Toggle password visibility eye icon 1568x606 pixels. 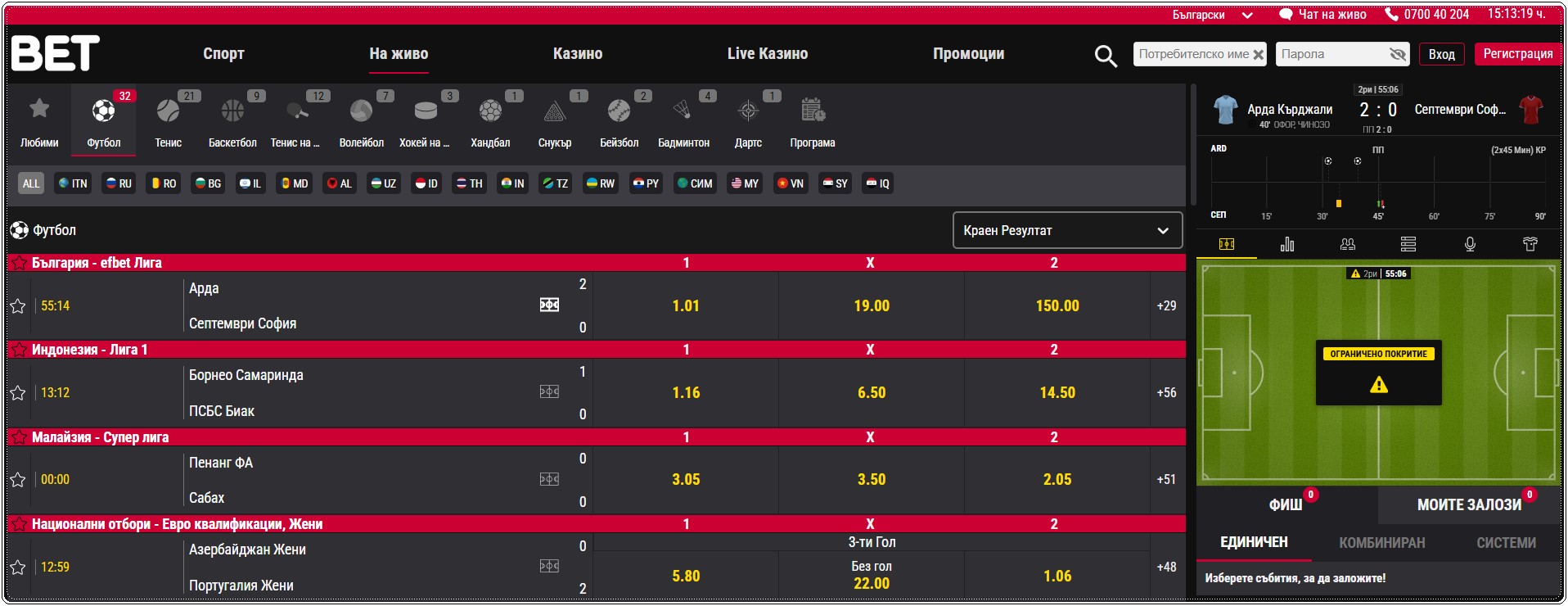pyautogui.click(x=1397, y=55)
